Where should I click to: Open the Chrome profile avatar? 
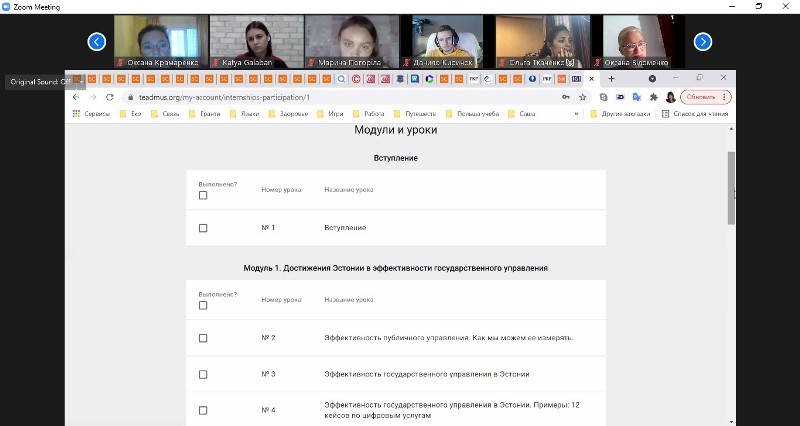pyautogui.click(x=670, y=97)
